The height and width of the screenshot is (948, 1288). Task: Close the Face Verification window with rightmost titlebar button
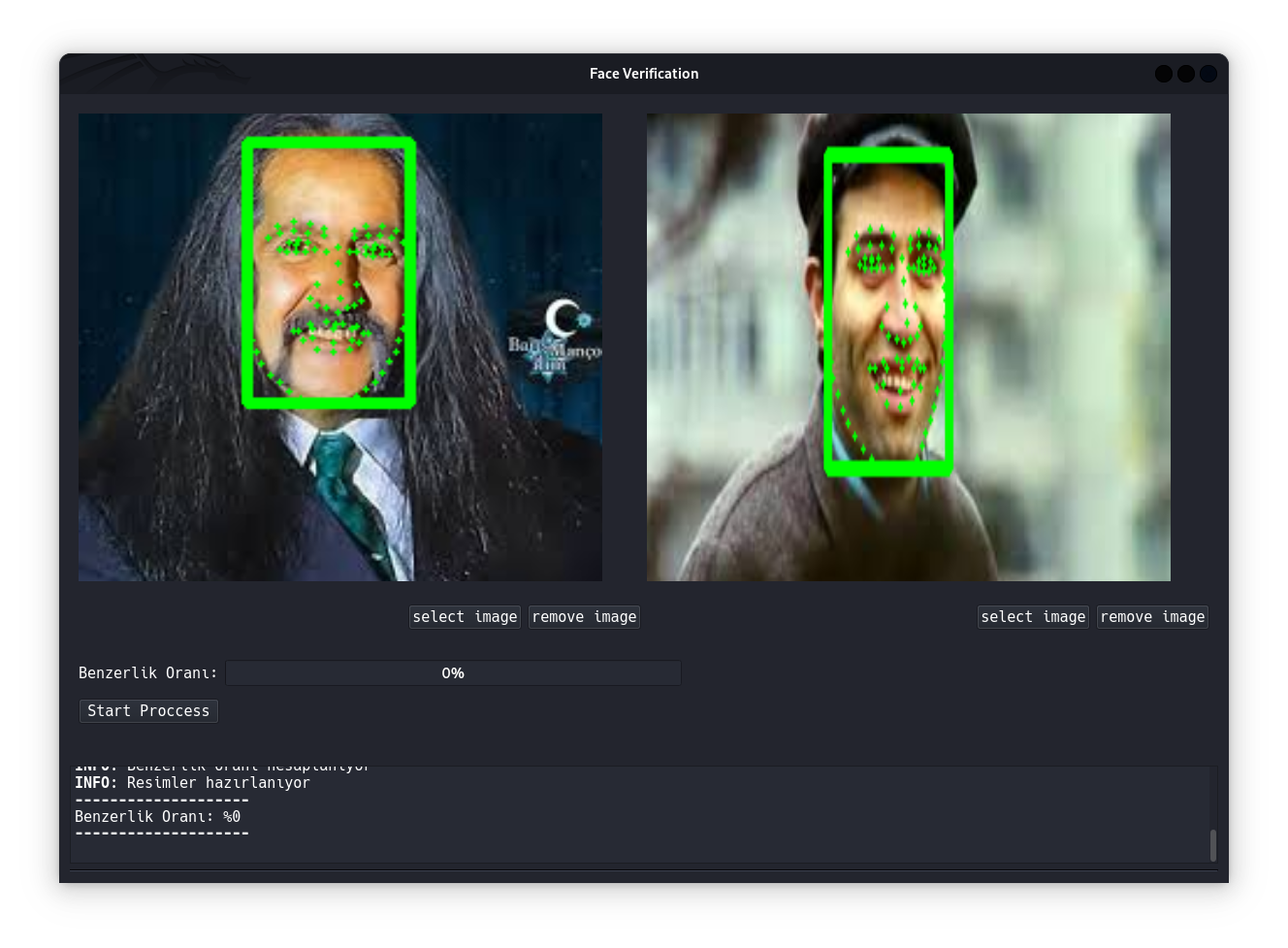point(1208,74)
